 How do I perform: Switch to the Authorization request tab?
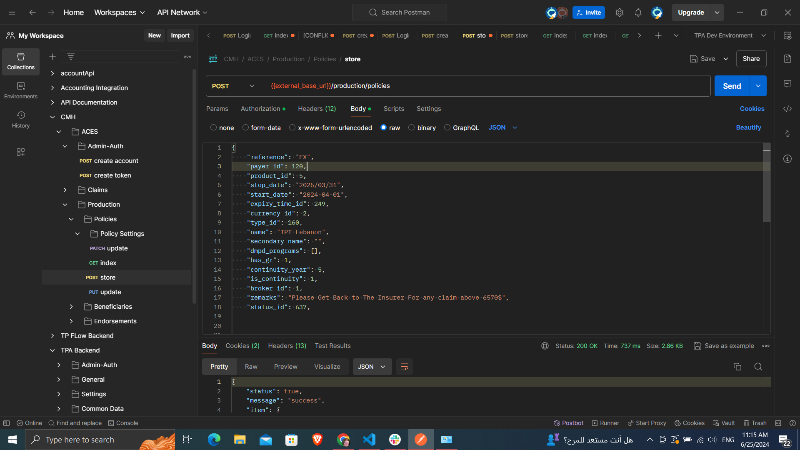click(x=261, y=108)
